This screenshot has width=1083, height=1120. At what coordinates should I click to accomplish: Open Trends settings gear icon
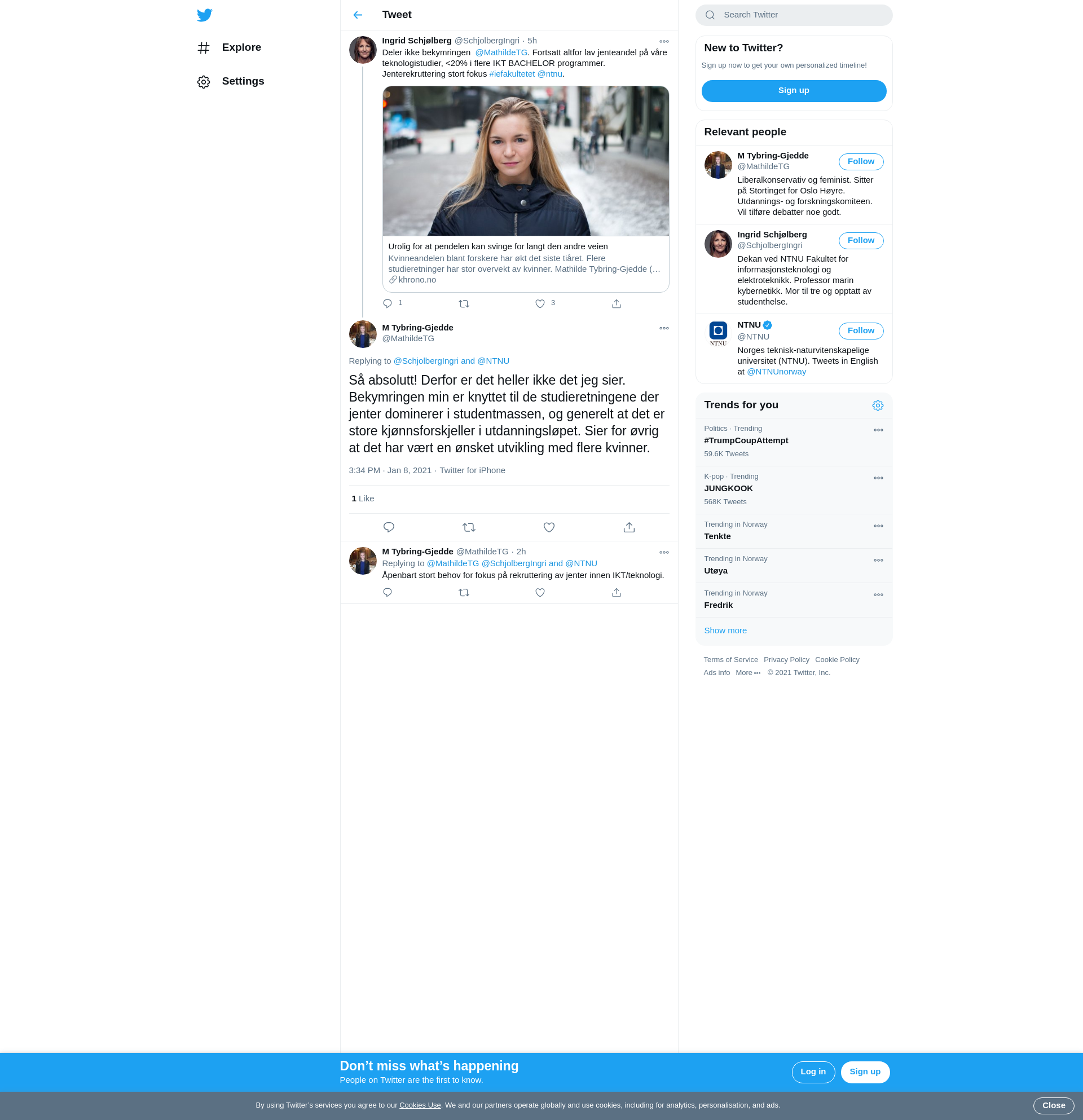tap(877, 405)
